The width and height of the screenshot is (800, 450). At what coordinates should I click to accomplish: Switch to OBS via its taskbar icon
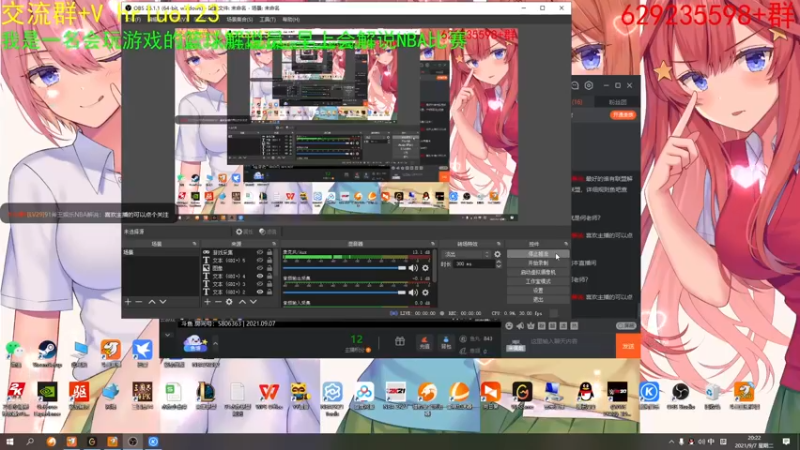pyautogui.click(x=133, y=441)
